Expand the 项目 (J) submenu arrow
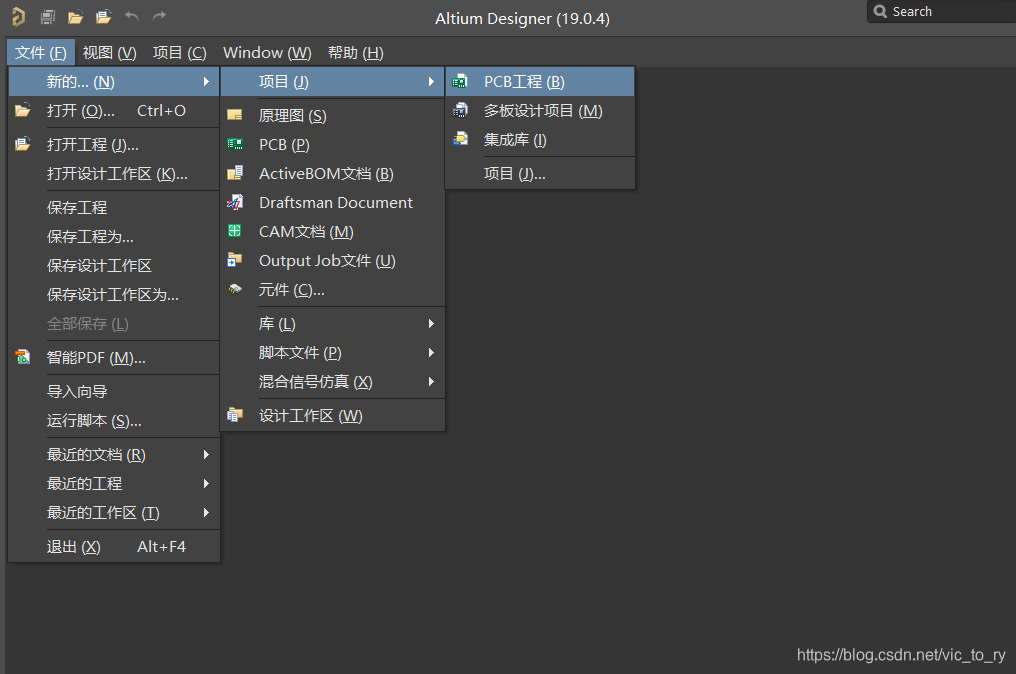The height and width of the screenshot is (674, 1016). click(431, 82)
